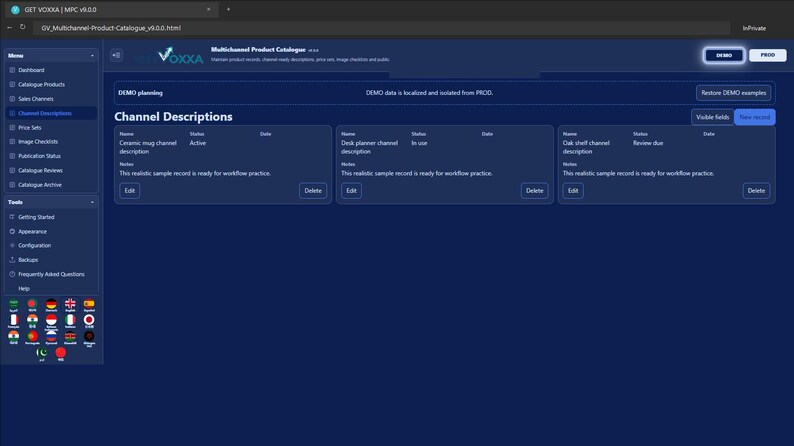Open a new browser tab
Image resolution: width=794 pixels, height=446 pixels.
pos(228,9)
